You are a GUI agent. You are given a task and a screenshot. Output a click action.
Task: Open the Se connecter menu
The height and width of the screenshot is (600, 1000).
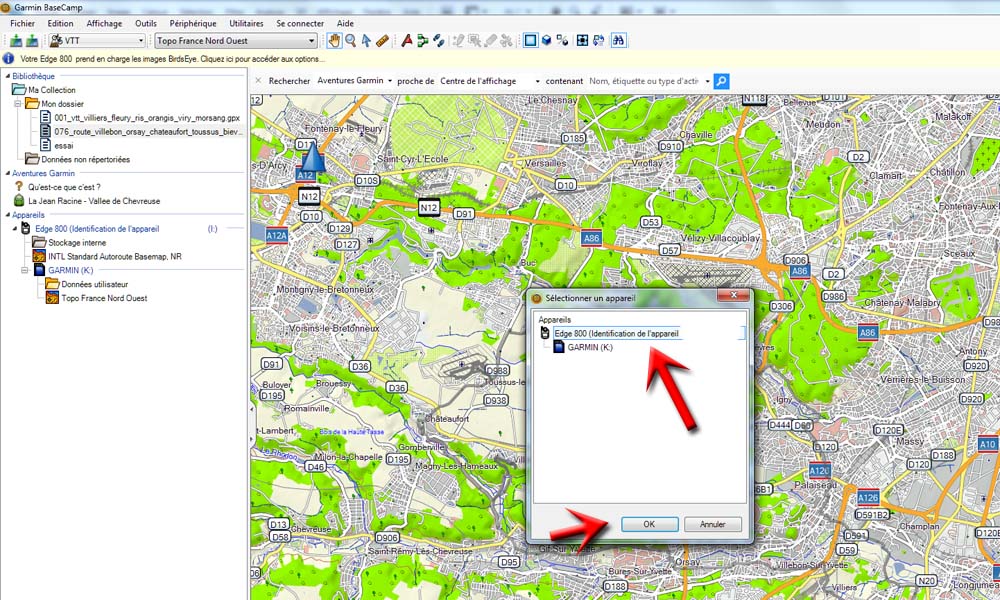[x=300, y=23]
